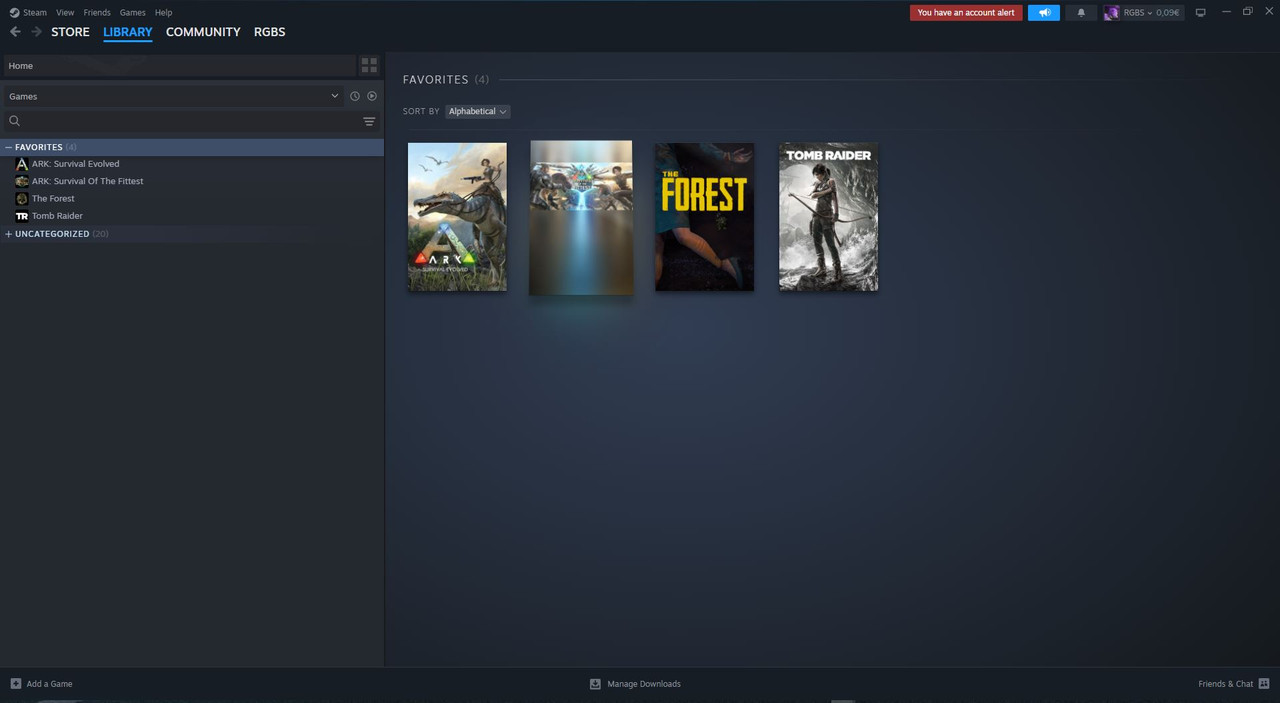The image size is (1280, 703).
Task: Go to the STORE tab
Action: (x=70, y=32)
